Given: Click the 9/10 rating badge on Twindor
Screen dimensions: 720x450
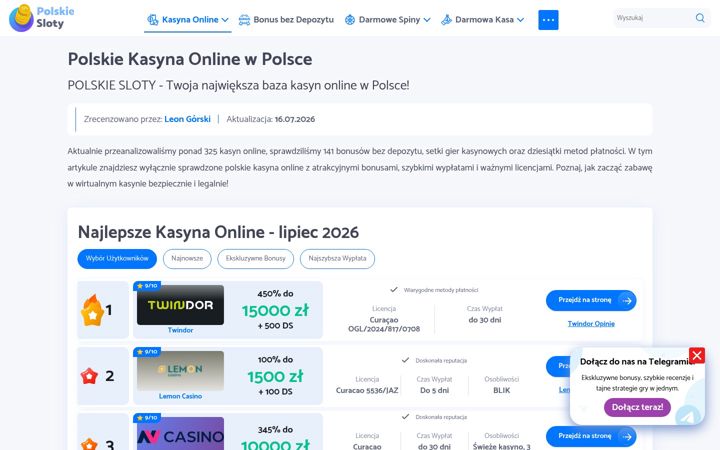Looking at the screenshot, I should click(x=147, y=286).
